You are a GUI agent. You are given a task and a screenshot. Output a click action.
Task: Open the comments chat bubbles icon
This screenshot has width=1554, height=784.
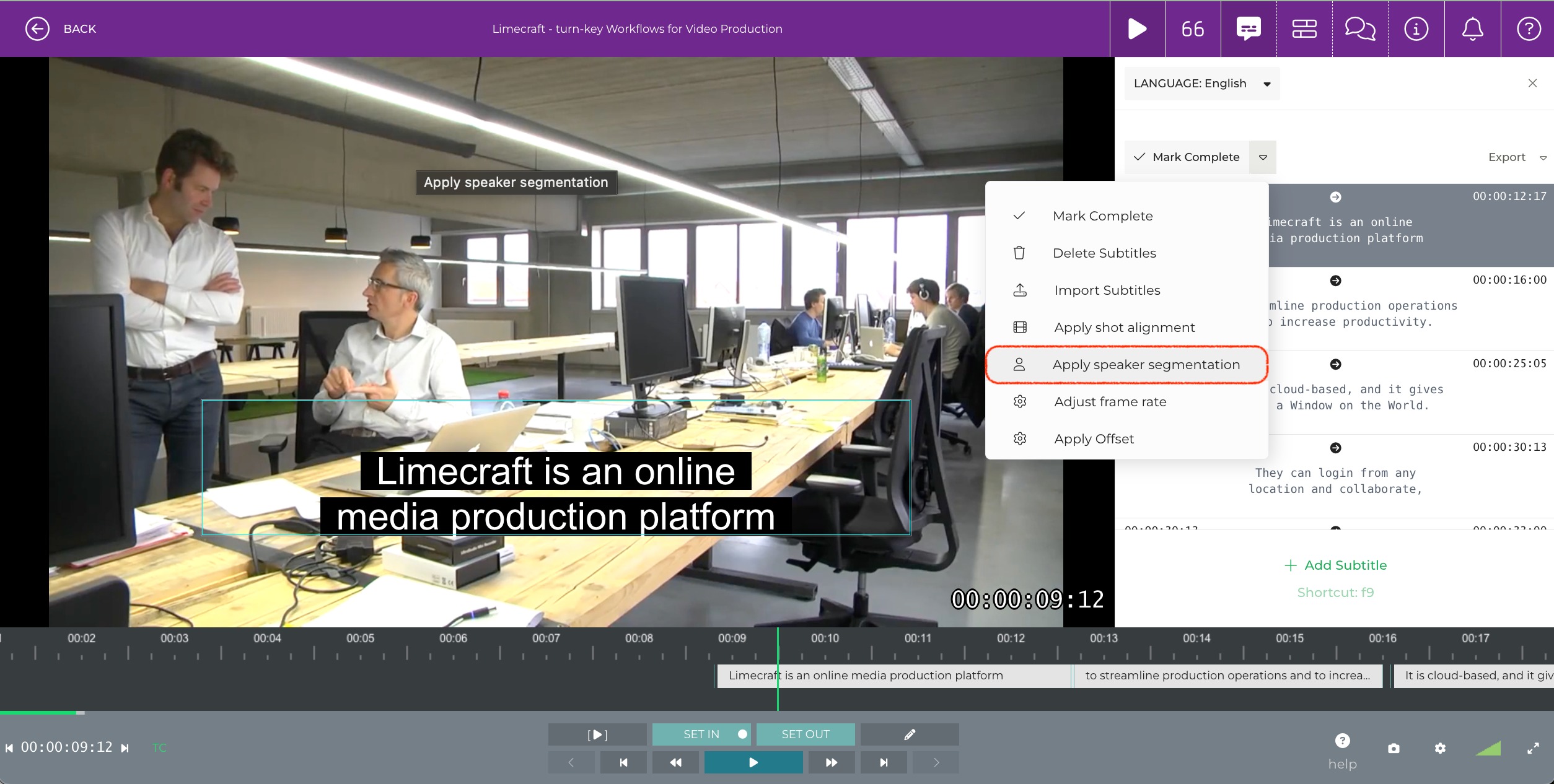coord(1360,28)
